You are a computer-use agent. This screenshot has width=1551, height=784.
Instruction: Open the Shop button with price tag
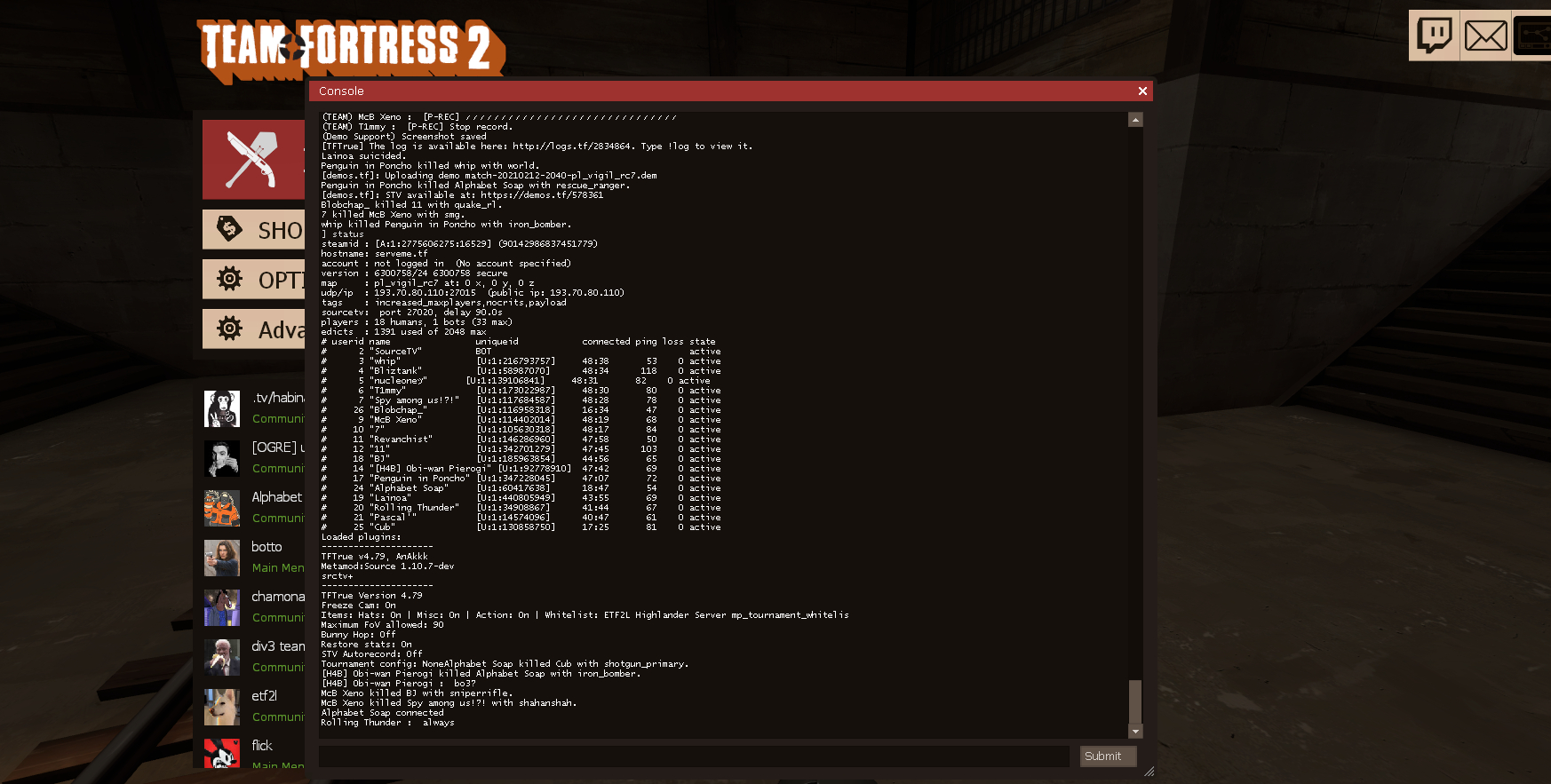click(x=253, y=230)
